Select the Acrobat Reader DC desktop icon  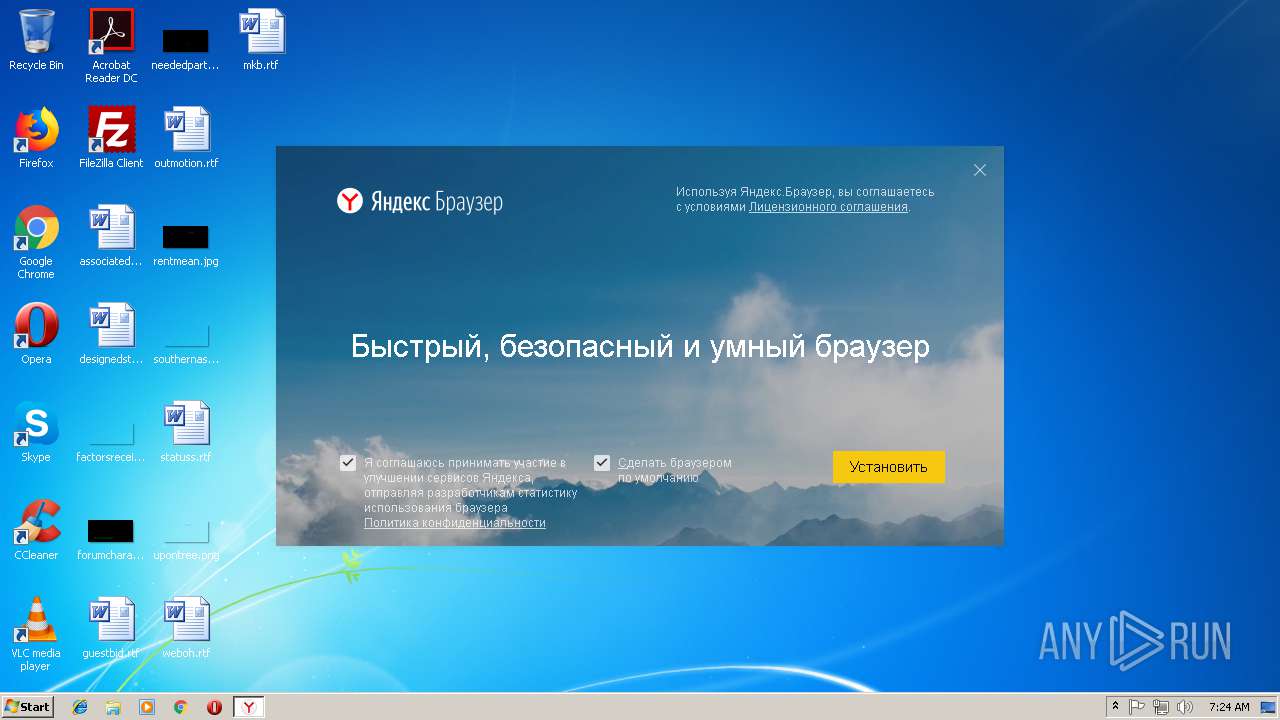[x=111, y=46]
